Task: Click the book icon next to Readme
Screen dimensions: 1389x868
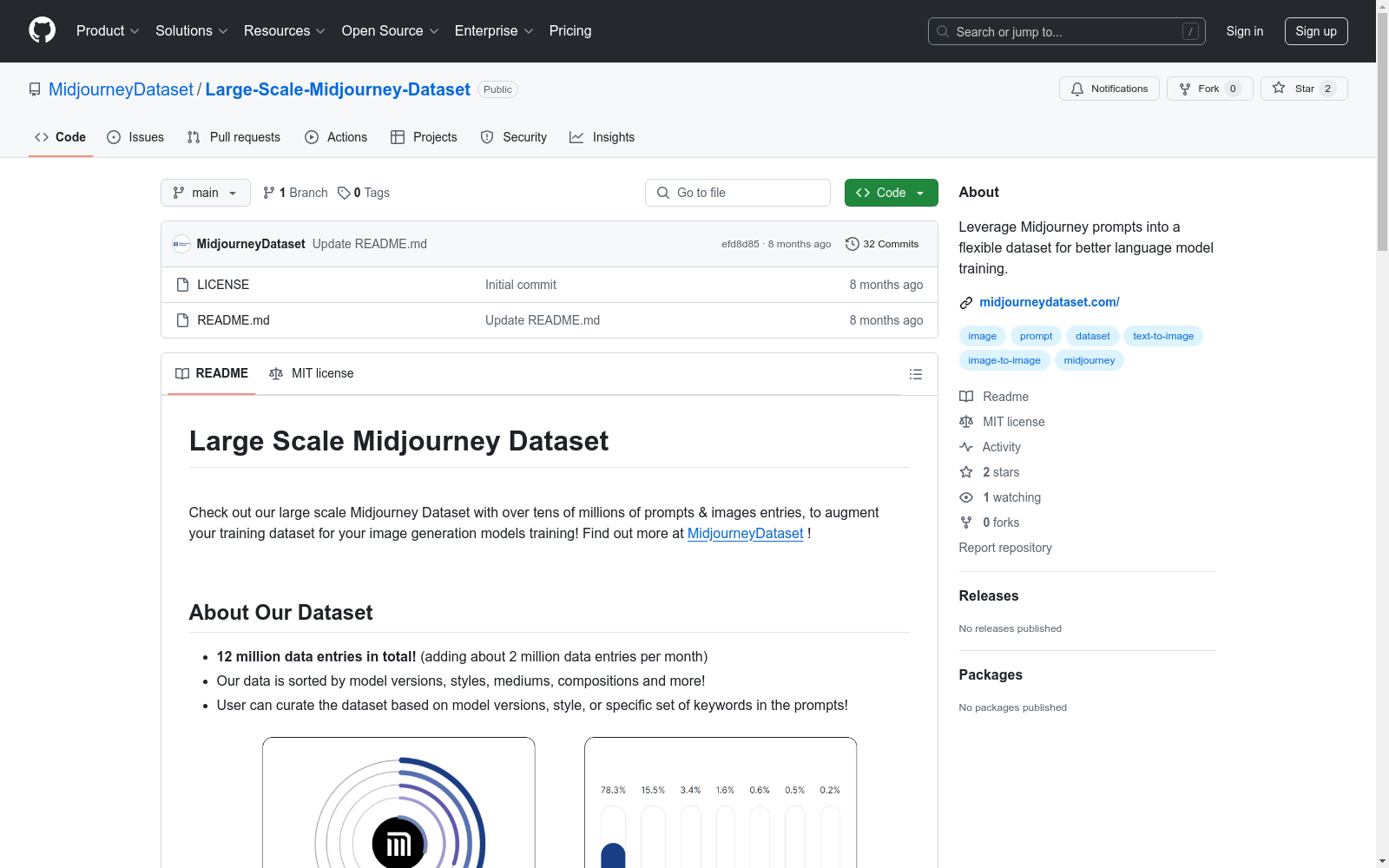Action: [966, 397]
